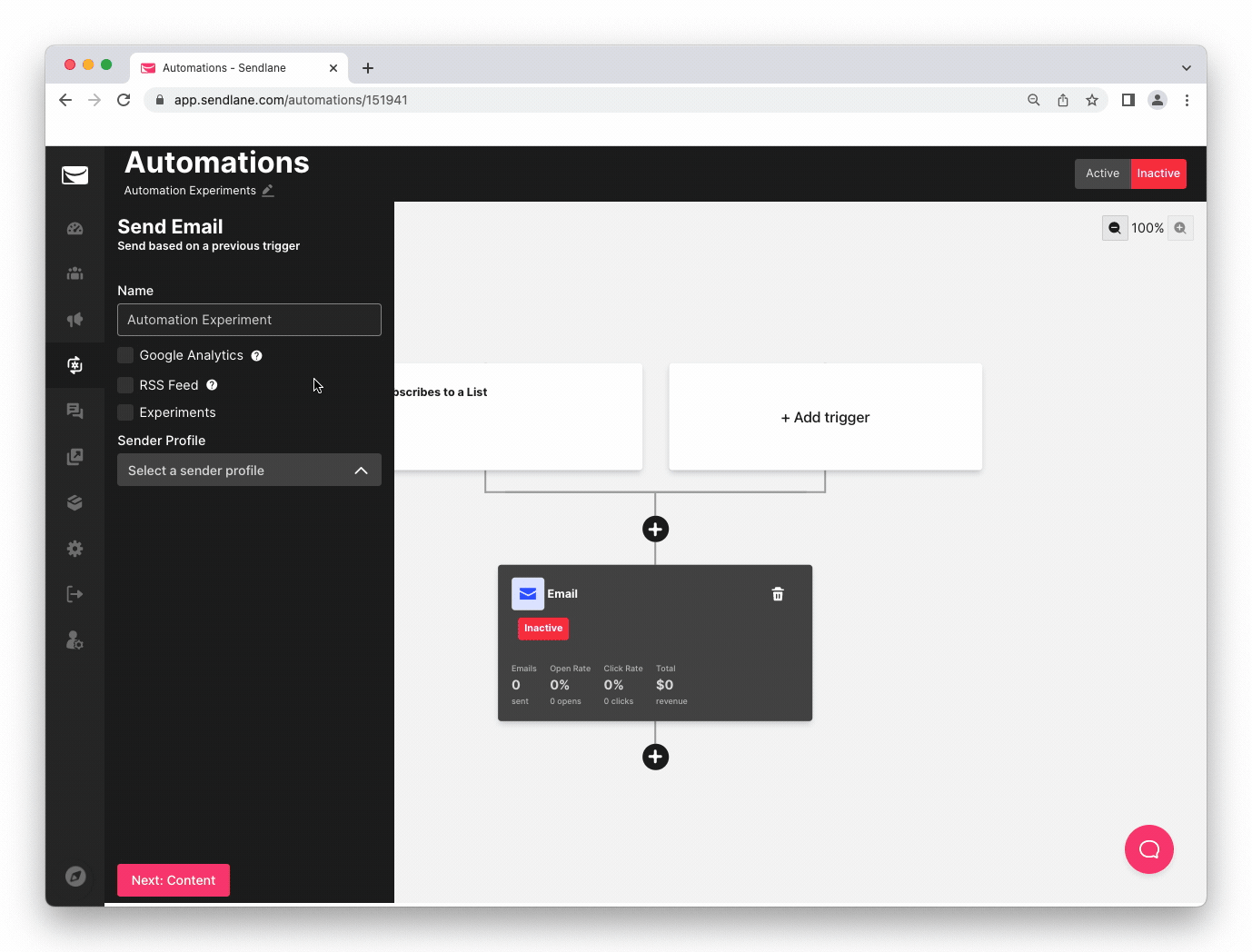
Task: Reload the browser page
Action: (124, 100)
